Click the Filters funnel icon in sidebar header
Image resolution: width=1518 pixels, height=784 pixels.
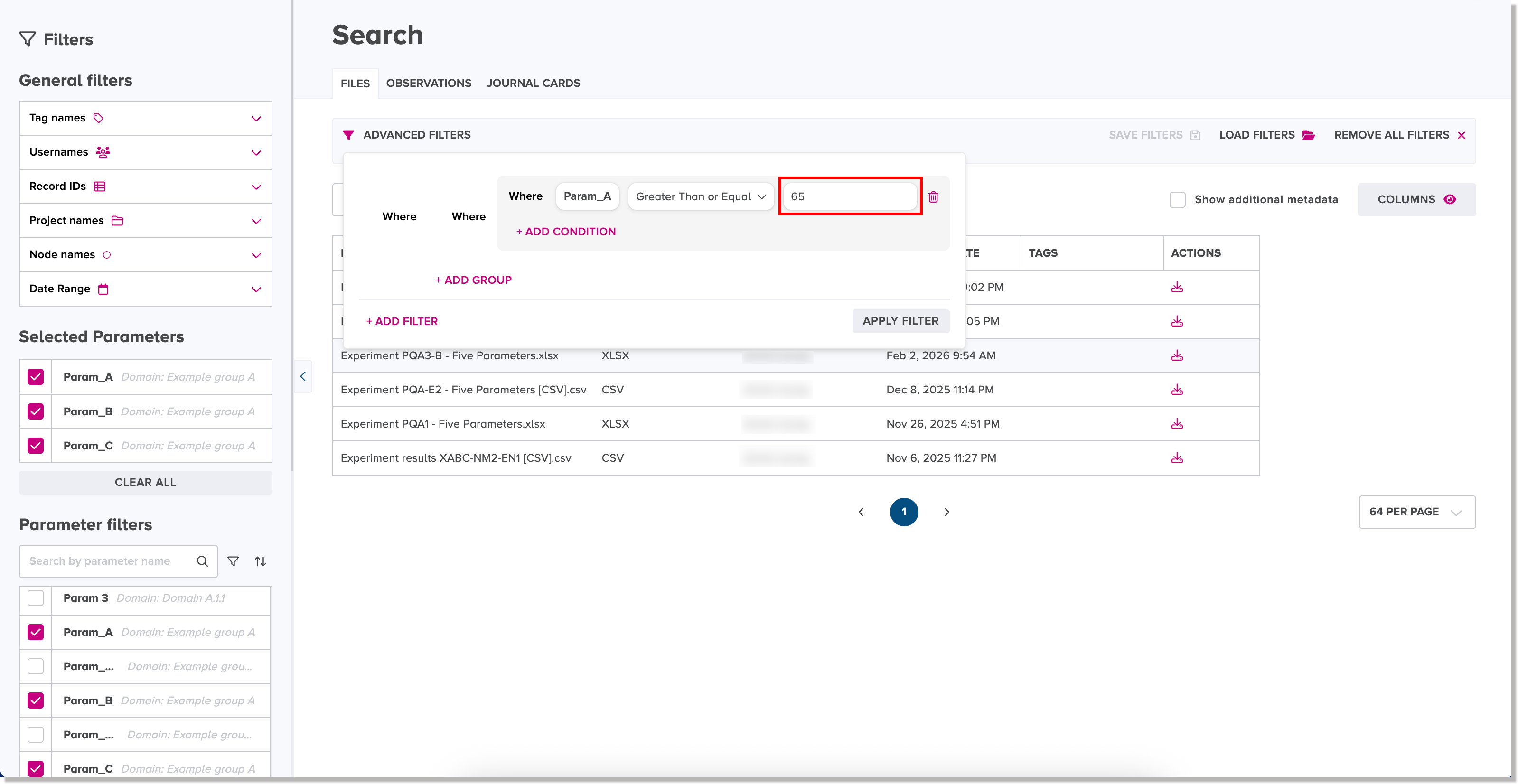point(28,39)
